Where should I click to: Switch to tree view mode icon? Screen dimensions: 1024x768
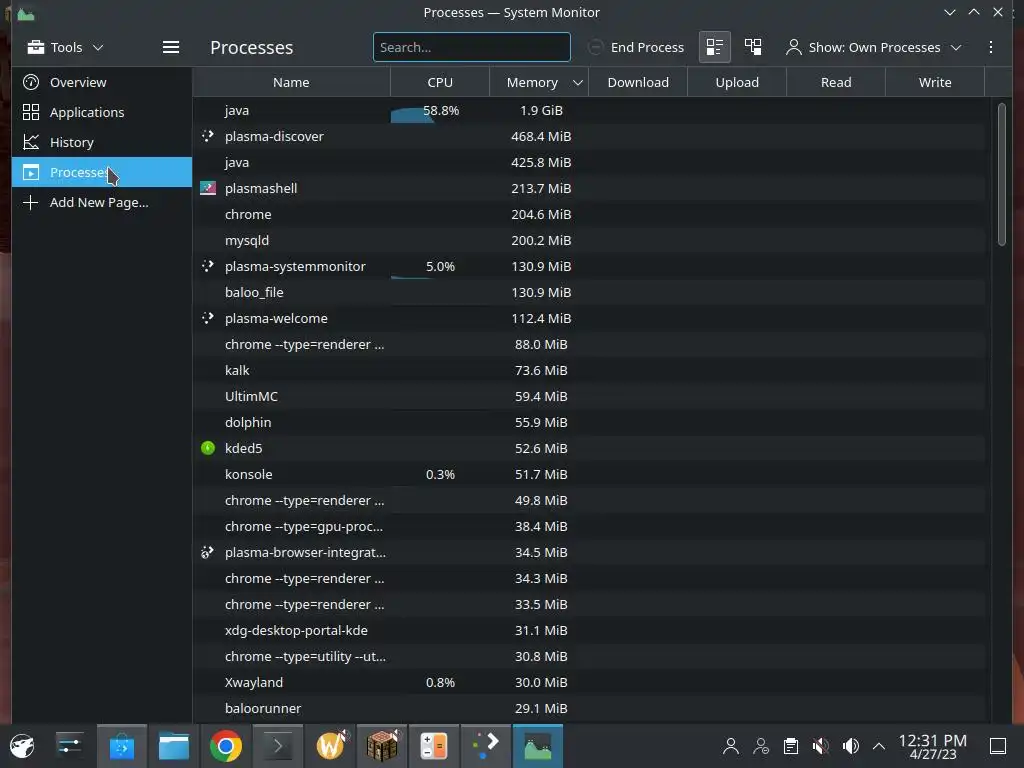click(753, 47)
